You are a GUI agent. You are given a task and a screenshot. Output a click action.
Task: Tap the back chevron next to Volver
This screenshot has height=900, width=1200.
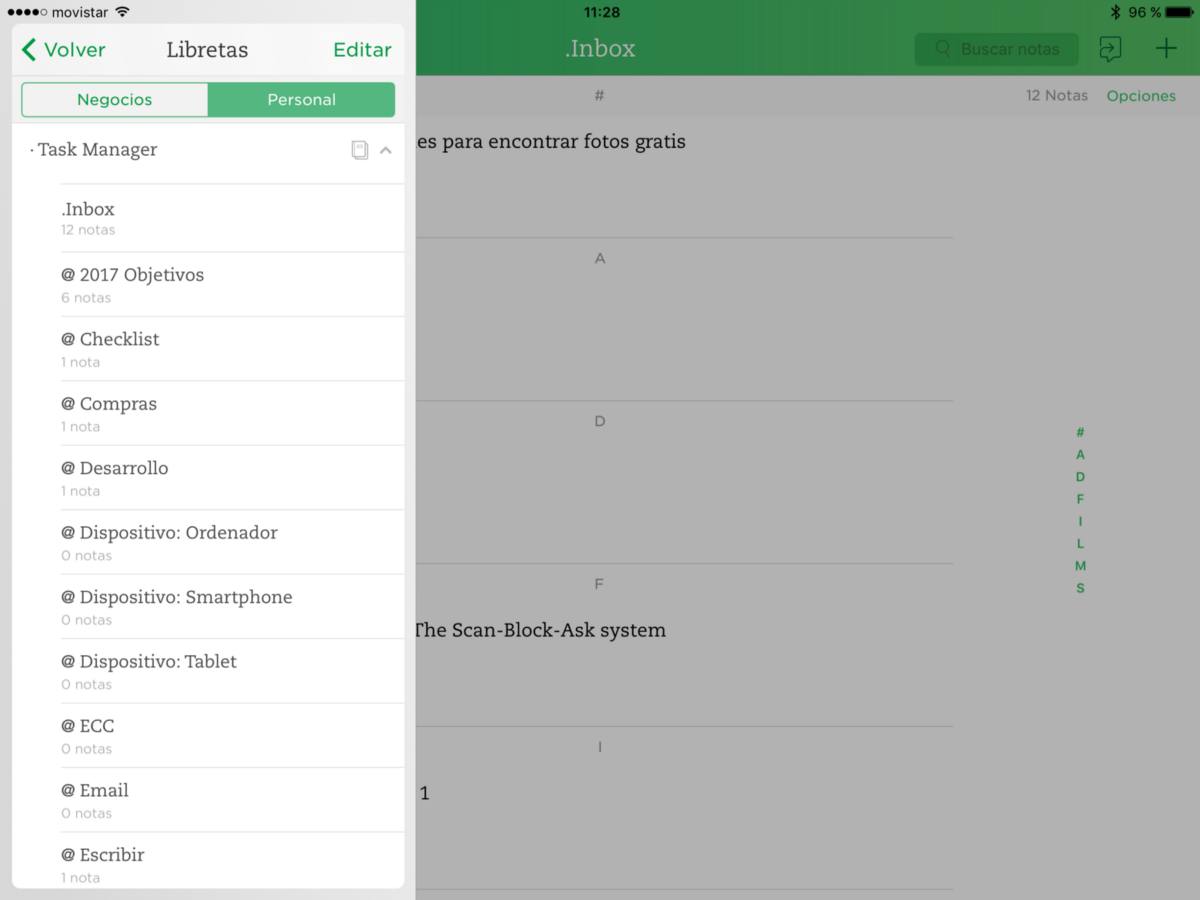tap(27, 49)
